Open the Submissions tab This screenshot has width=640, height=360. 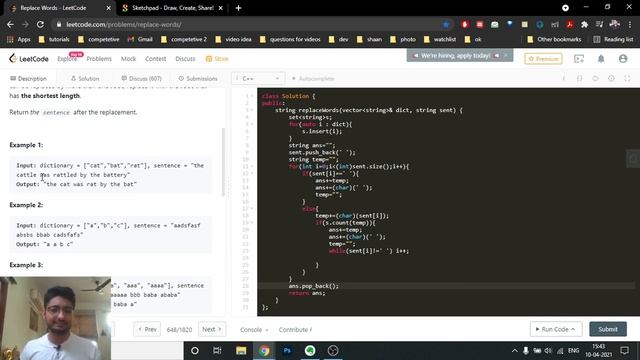coord(198,78)
